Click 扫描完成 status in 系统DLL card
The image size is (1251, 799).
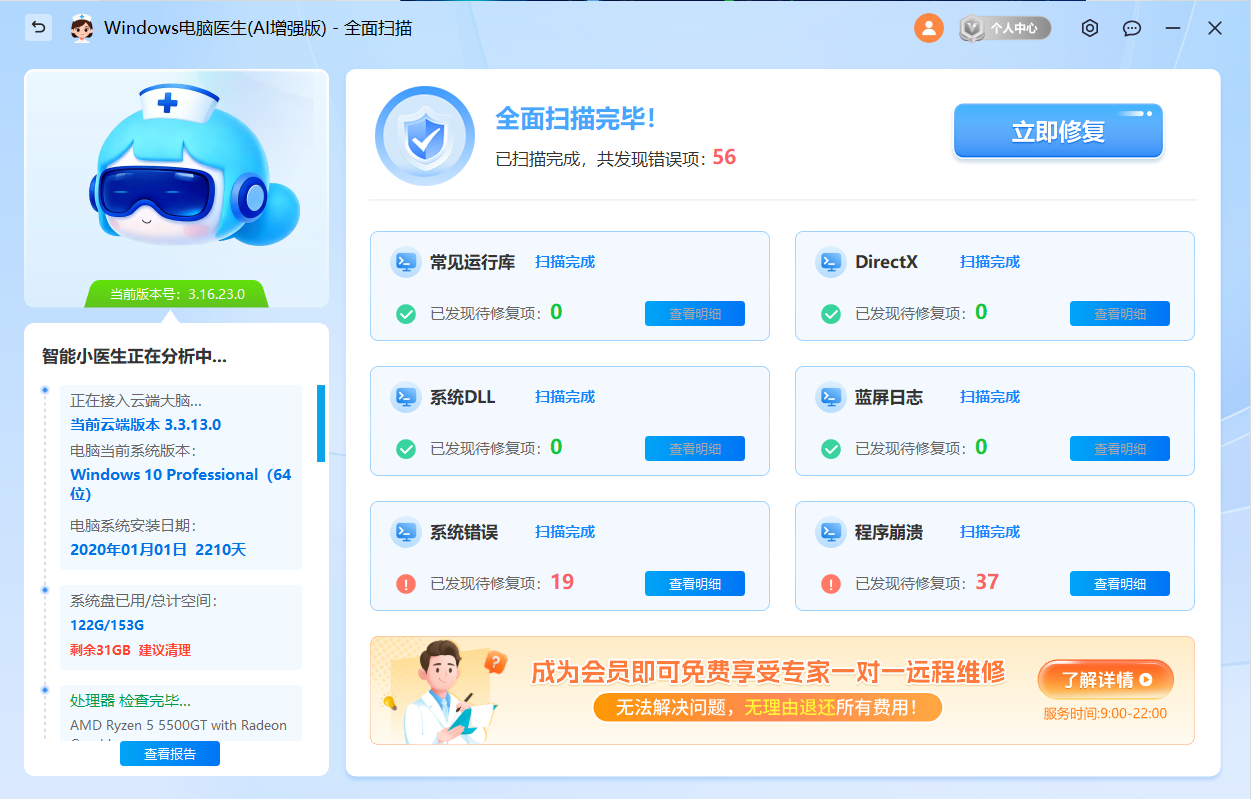565,397
